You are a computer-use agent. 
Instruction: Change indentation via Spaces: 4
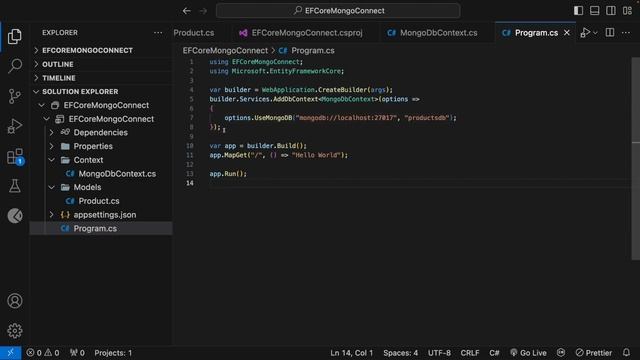[x=400, y=353]
